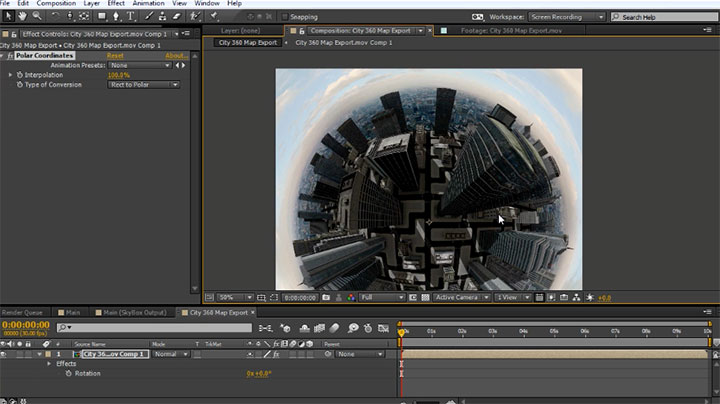
Task: Open the Rect to Polar conversion dropdown
Action: [143, 84]
